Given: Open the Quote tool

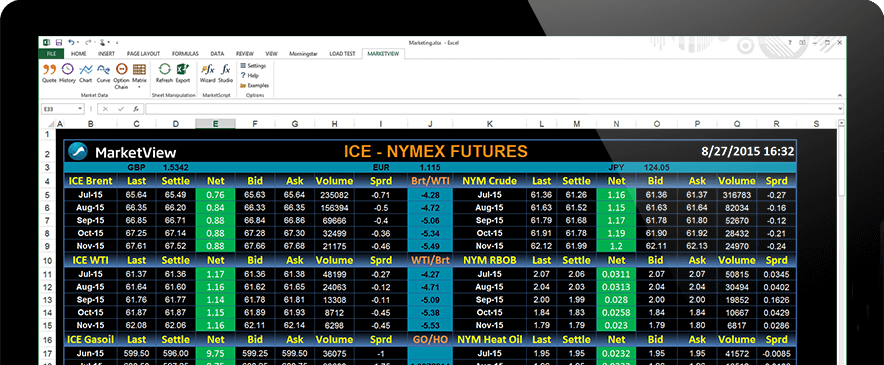Looking at the screenshot, I should point(49,73).
